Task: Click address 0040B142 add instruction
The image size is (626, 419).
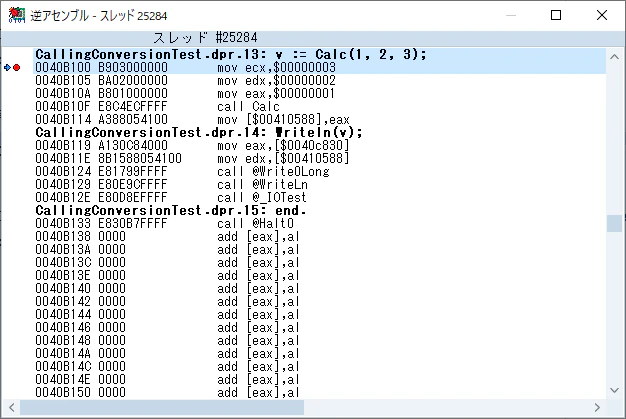Action: (319, 301)
